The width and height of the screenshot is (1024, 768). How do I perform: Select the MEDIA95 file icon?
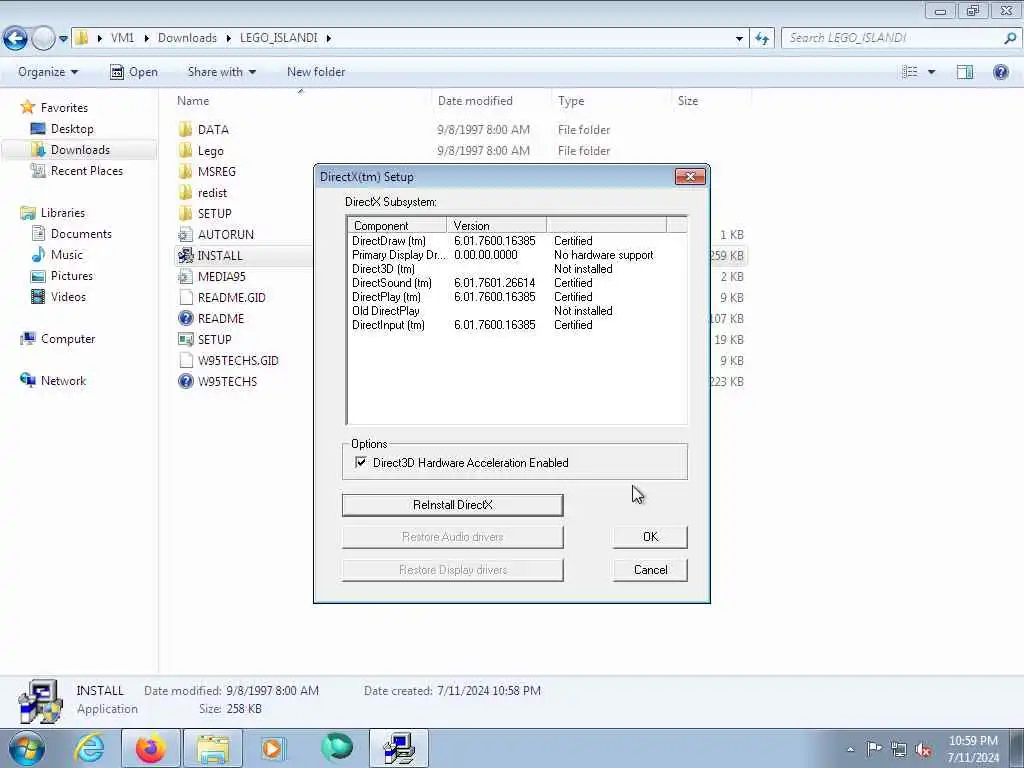click(x=185, y=276)
